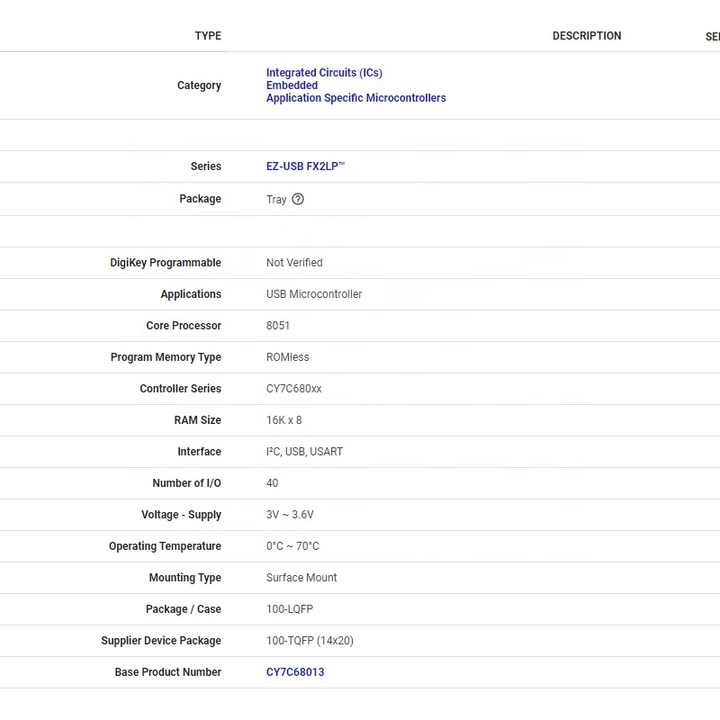720x720 pixels.
Task: Click the I²C, USB, USART interface value
Action: (x=304, y=452)
